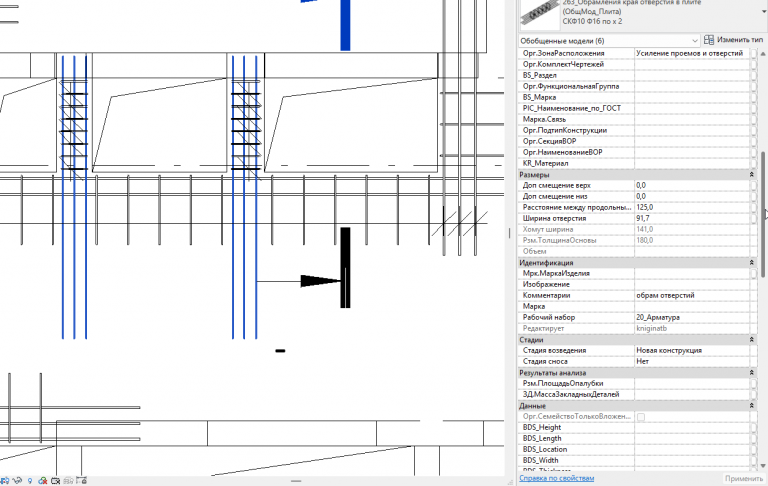Viewport: 768px width, 486px height.
Task: Toggle the Орг.СемействоТолькоВложен checkbox
Action: click(x=641, y=416)
